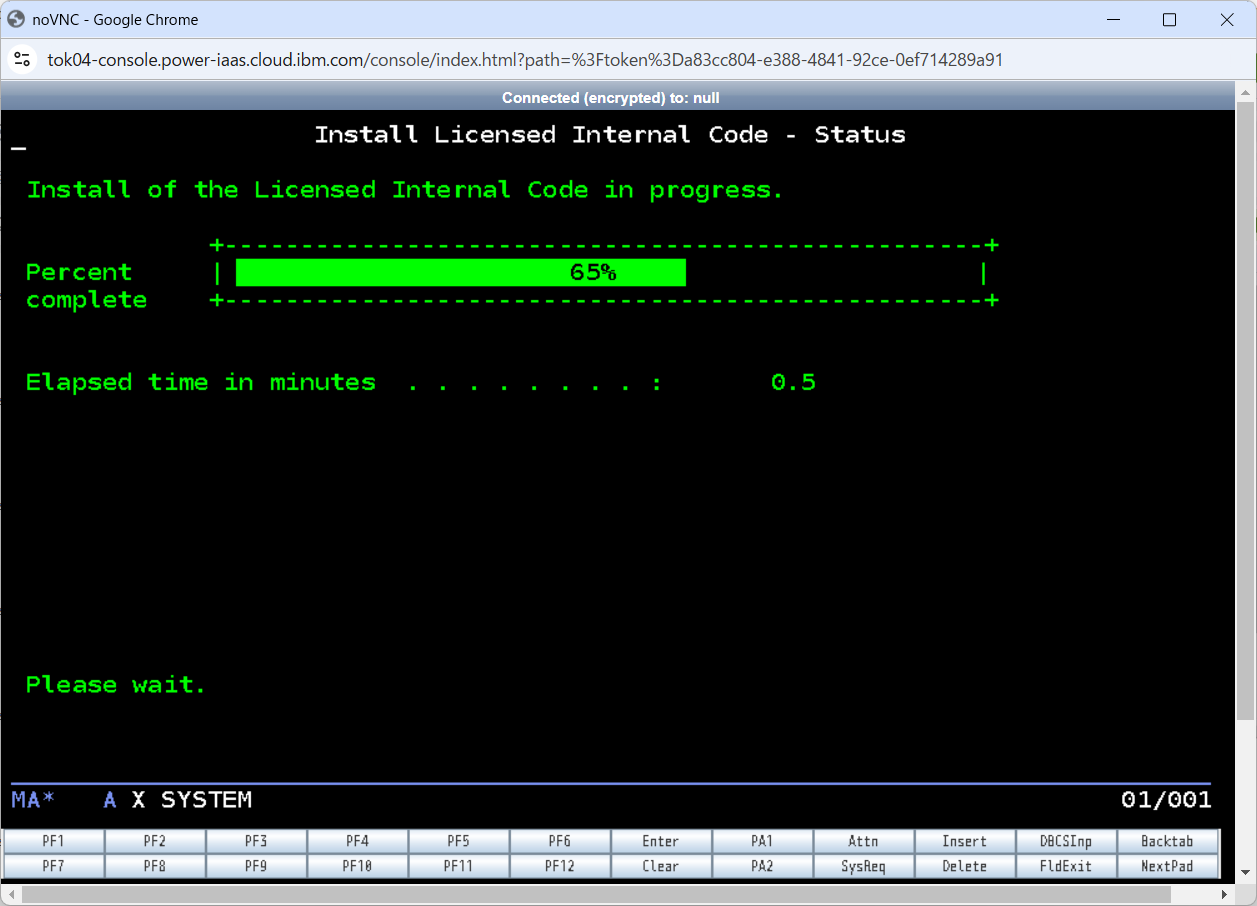Click the Backtab key button
This screenshot has width=1257, height=906.
tap(1167, 841)
